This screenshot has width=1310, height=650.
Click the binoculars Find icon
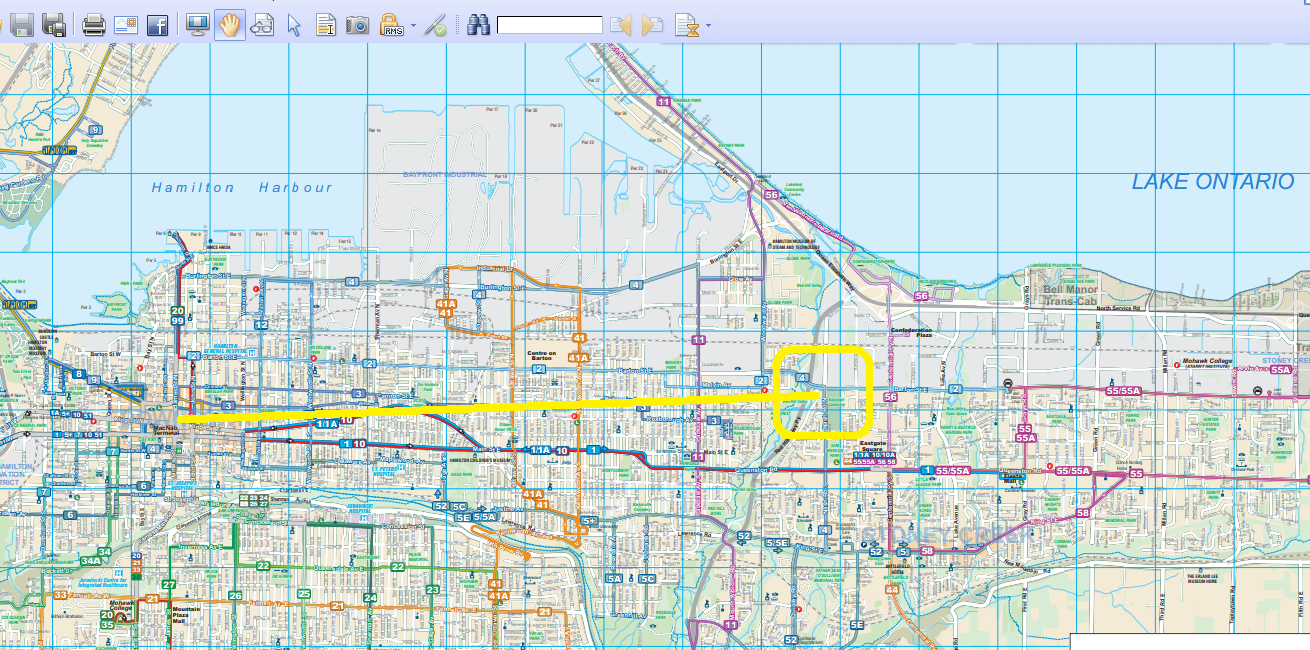478,25
